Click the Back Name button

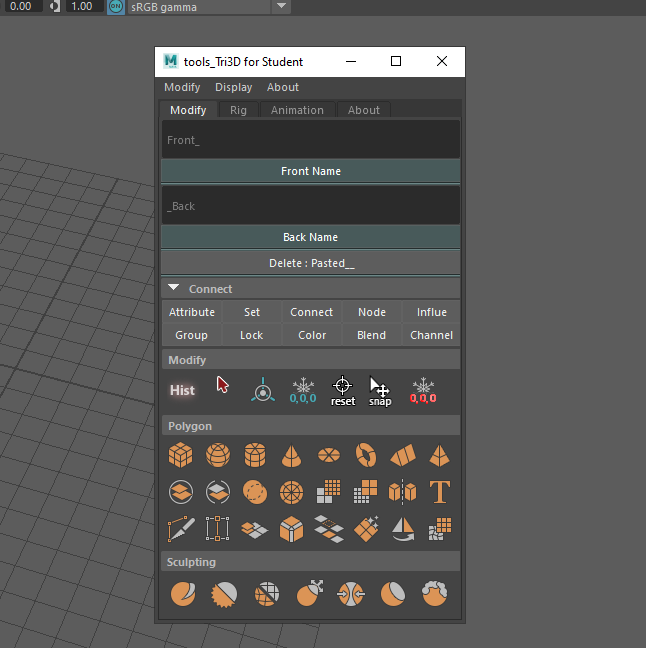tap(311, 237)
